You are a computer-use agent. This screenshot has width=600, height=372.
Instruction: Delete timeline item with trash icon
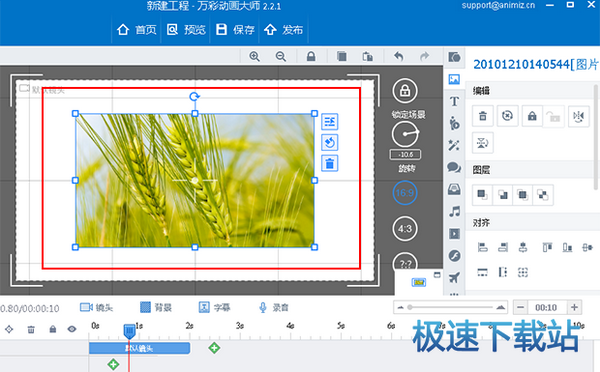[31, 329]
